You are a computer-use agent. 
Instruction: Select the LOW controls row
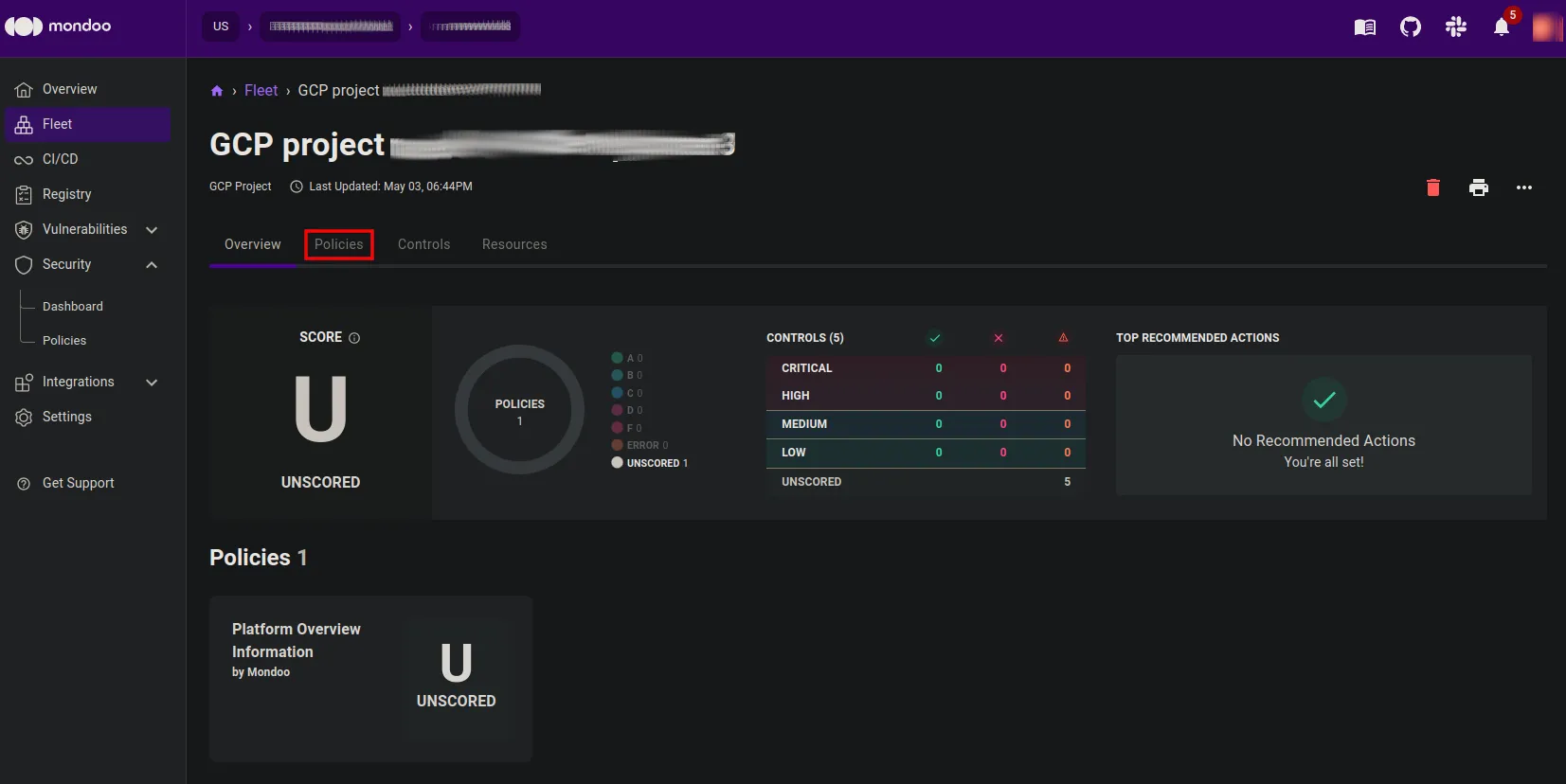[x=926, y=453]
